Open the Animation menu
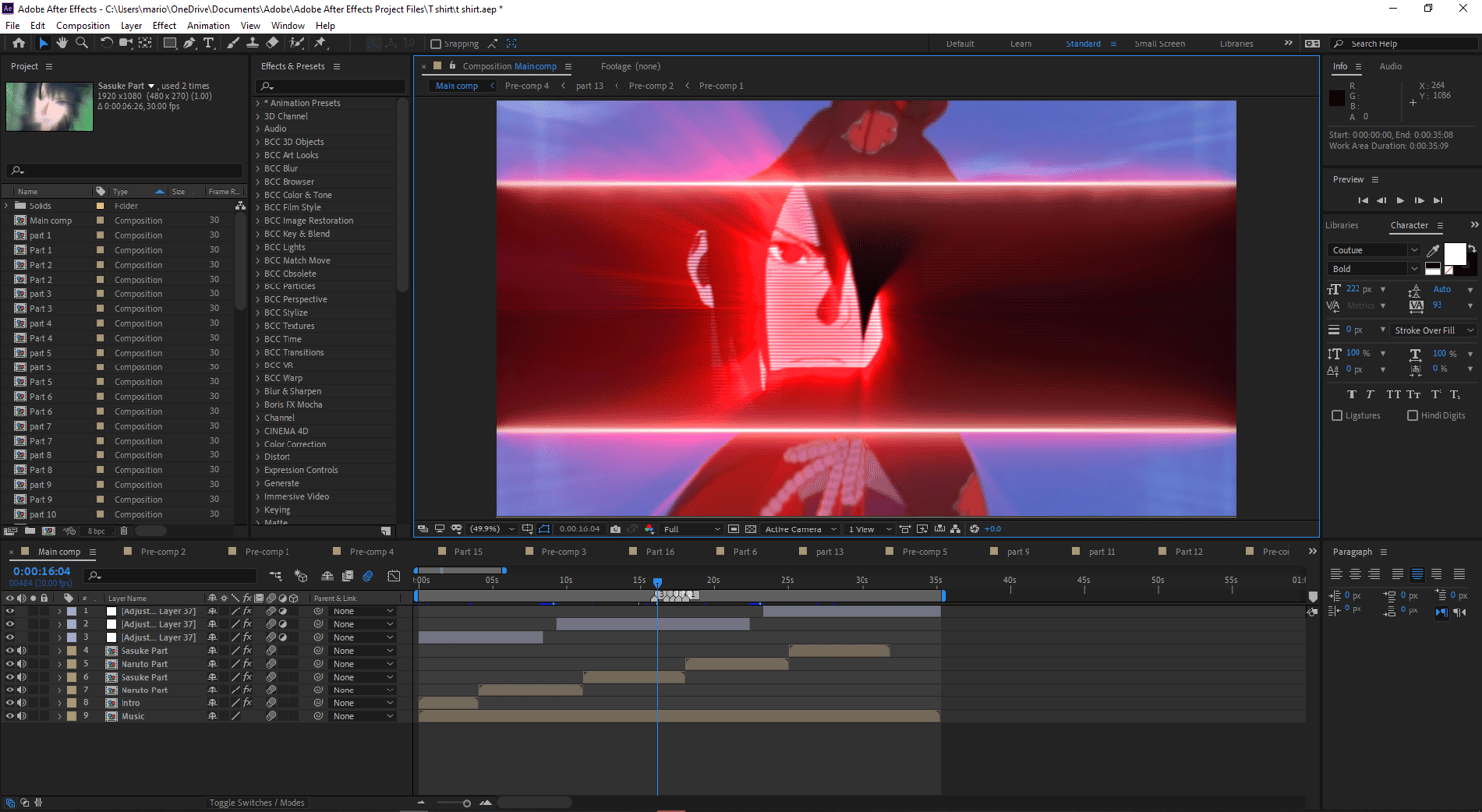1482x812 pixels. click(x=207, y=26)
